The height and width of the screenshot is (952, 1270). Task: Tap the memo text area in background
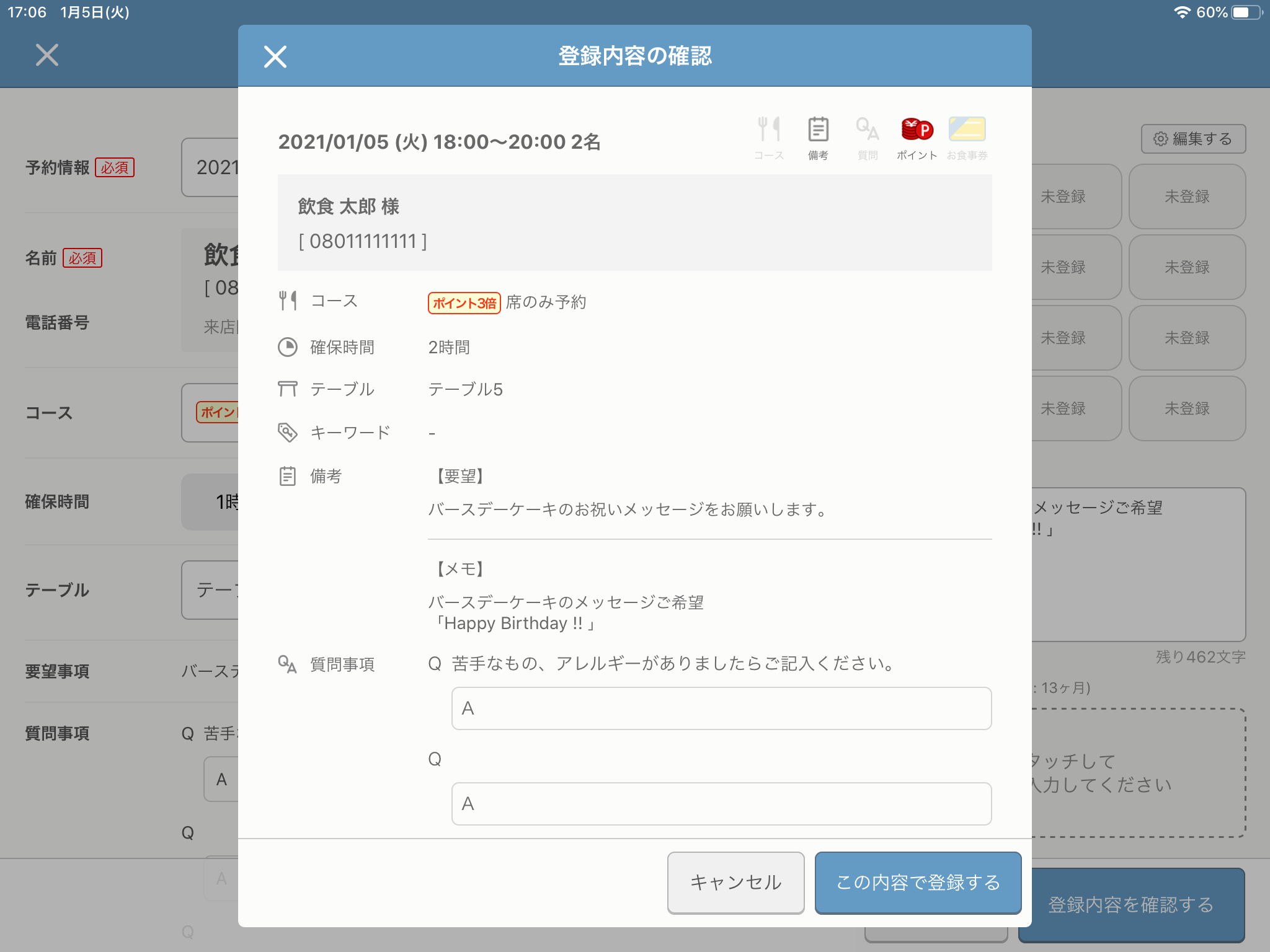point(1139,564)
